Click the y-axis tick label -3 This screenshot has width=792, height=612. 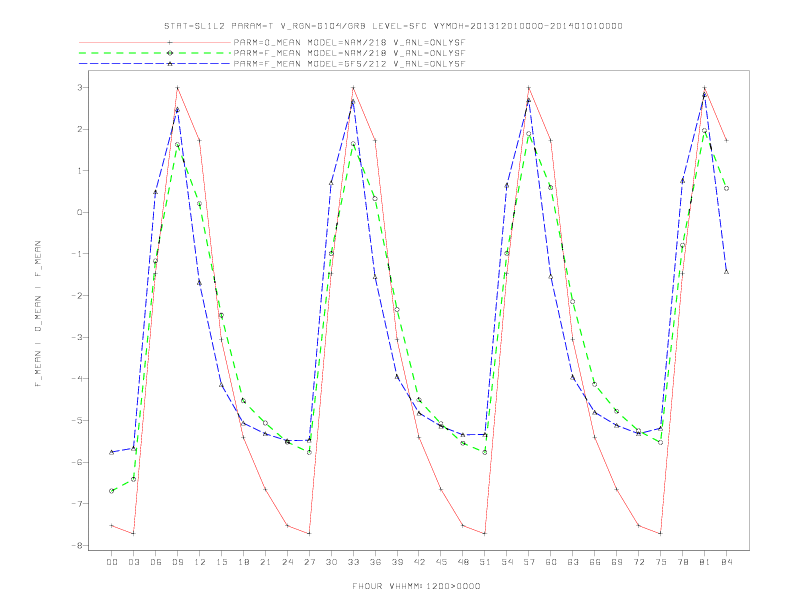pos(77,337)
